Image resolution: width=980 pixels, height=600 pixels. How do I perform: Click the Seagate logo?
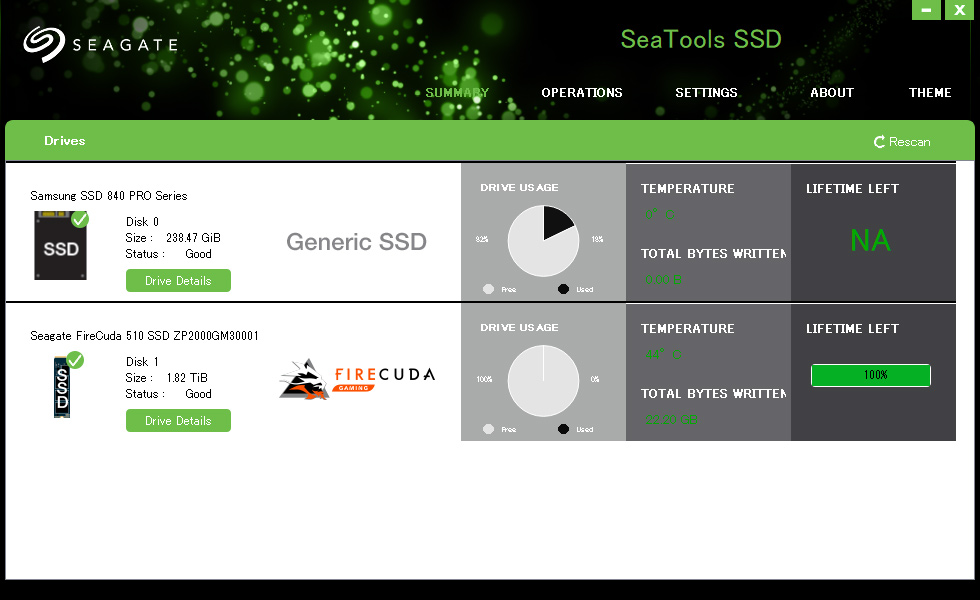pyautogui.click(x=101, y=44)
